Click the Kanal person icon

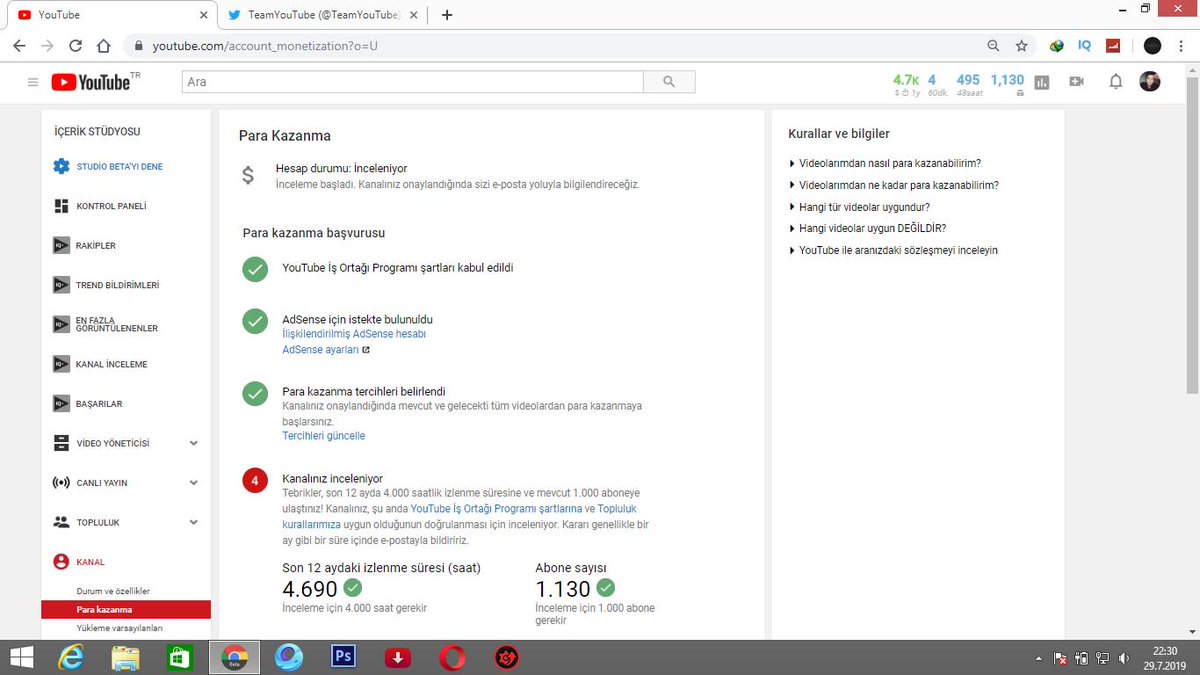[61, 562]
